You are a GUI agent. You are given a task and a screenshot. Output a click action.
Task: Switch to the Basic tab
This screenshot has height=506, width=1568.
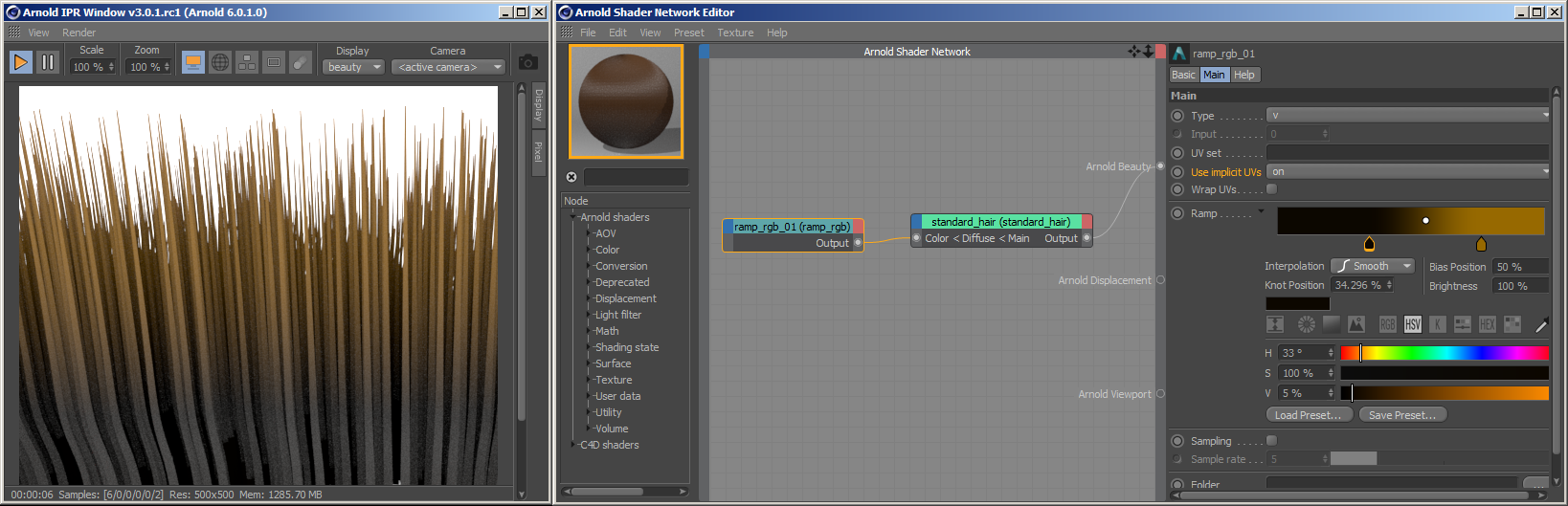point(1184,75)
